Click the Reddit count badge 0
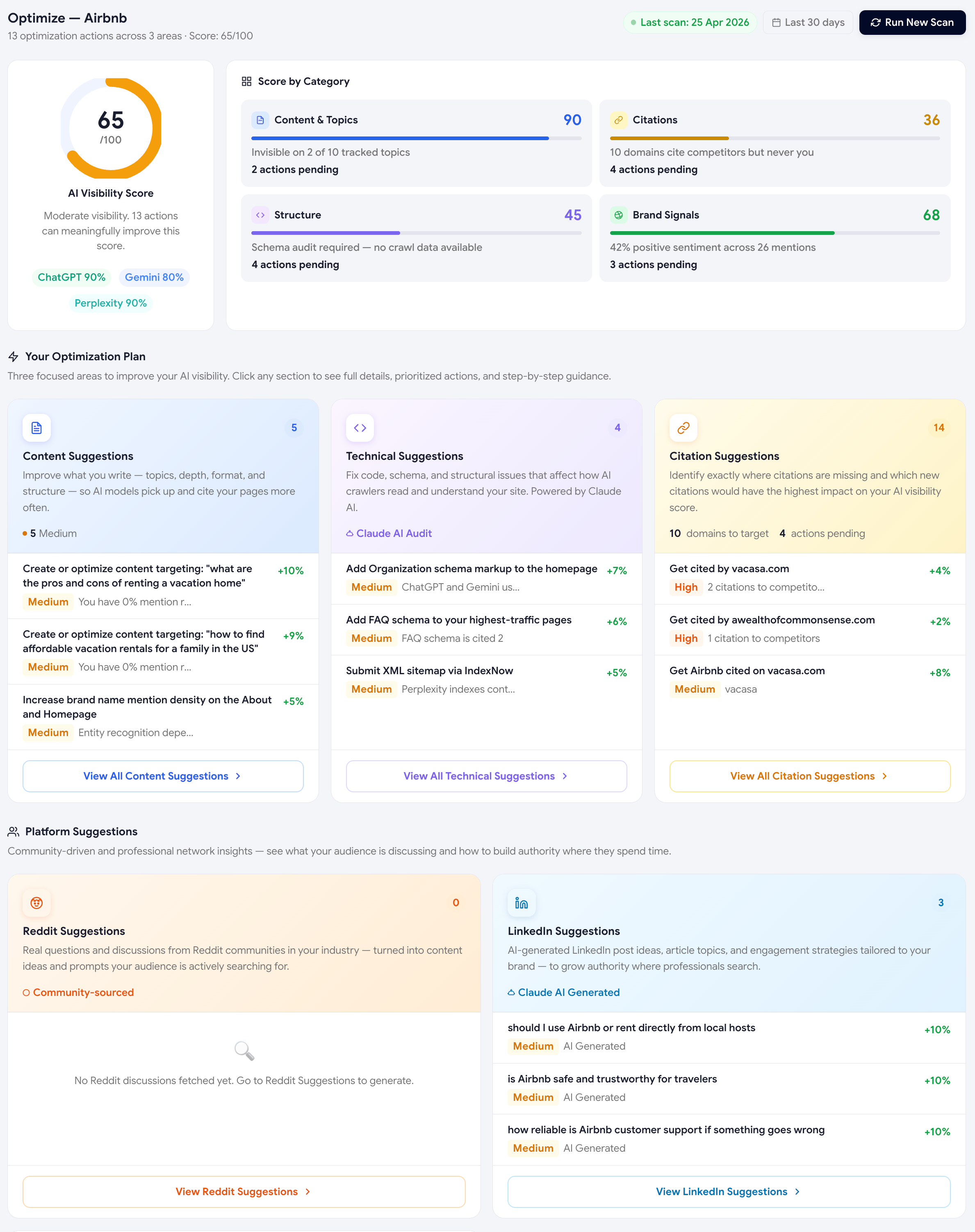 [x=456, y=903]
